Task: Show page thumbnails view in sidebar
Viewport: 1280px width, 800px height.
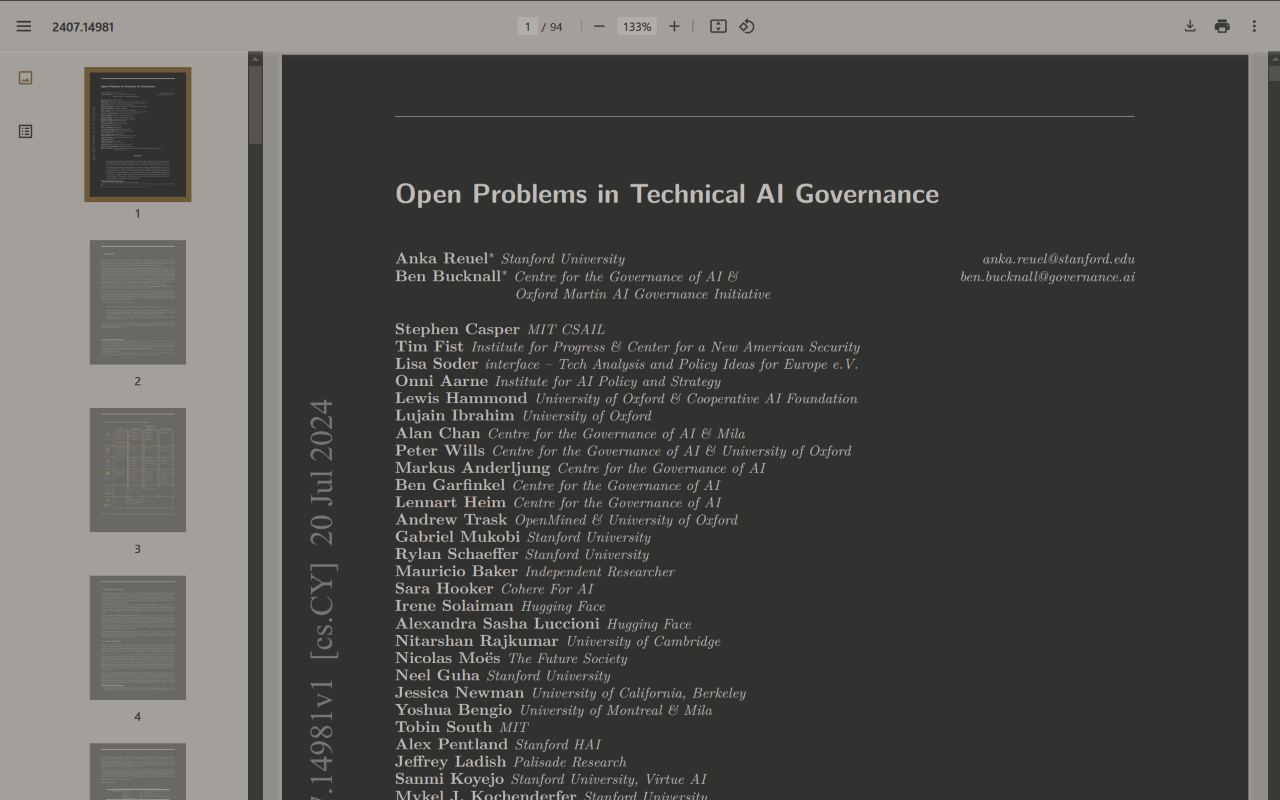Action: click(26, 78)
